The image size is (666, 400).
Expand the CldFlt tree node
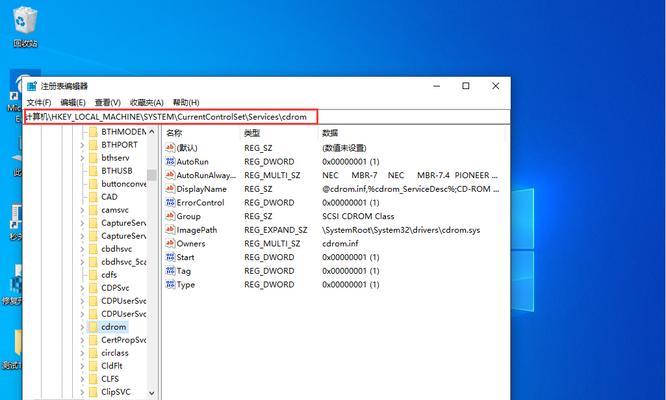82,366
